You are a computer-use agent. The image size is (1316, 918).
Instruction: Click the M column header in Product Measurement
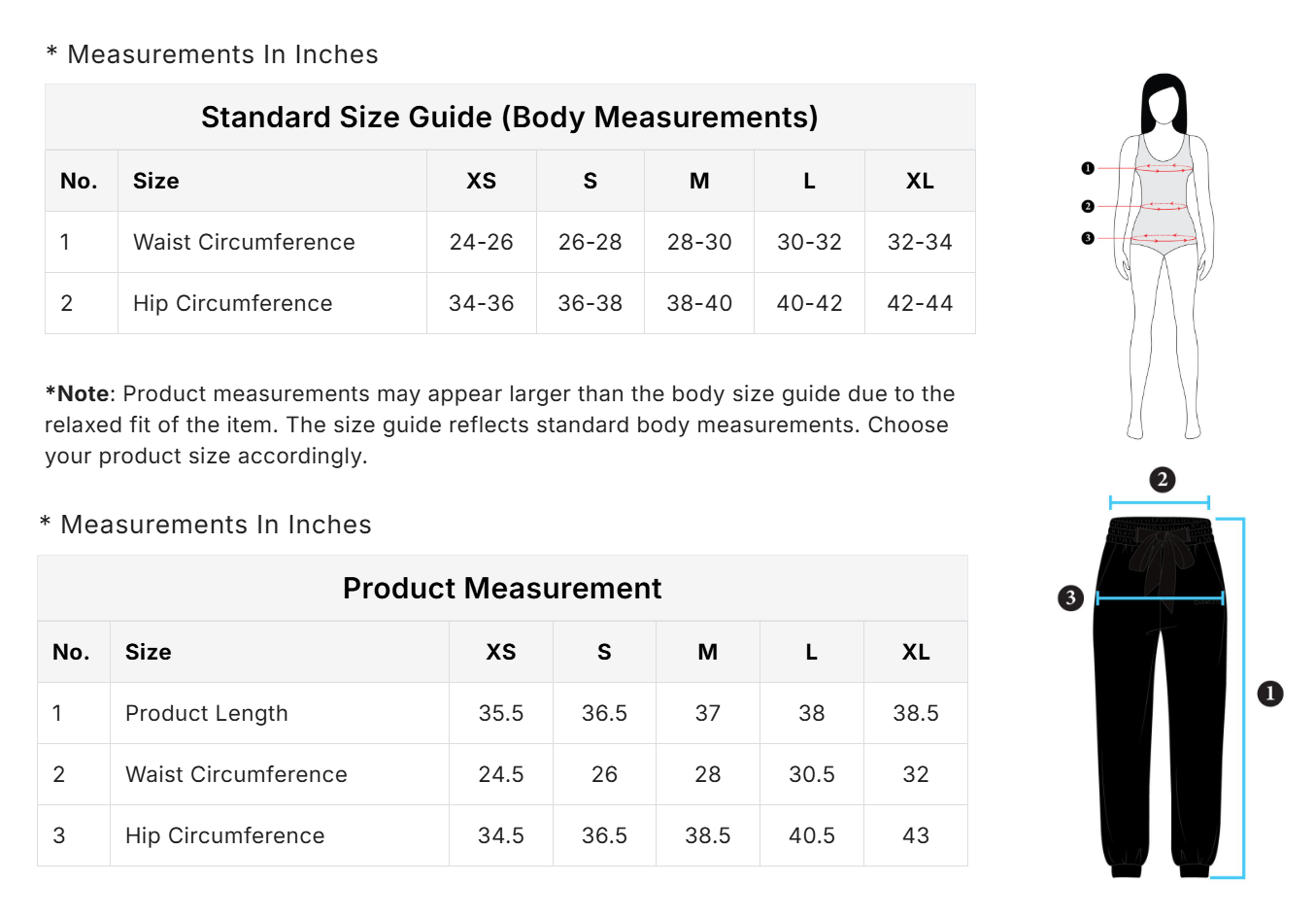707,653
